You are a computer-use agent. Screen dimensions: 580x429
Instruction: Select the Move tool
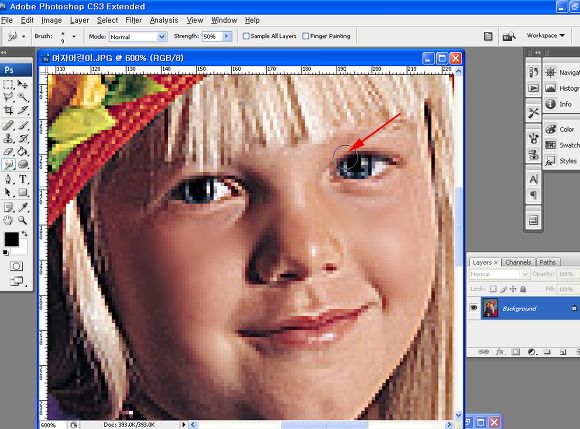(23, 84)
